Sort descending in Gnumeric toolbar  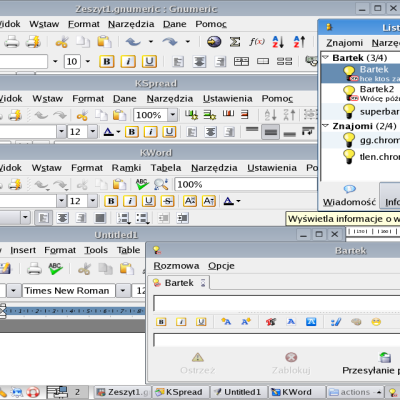(x=299, y=42)
